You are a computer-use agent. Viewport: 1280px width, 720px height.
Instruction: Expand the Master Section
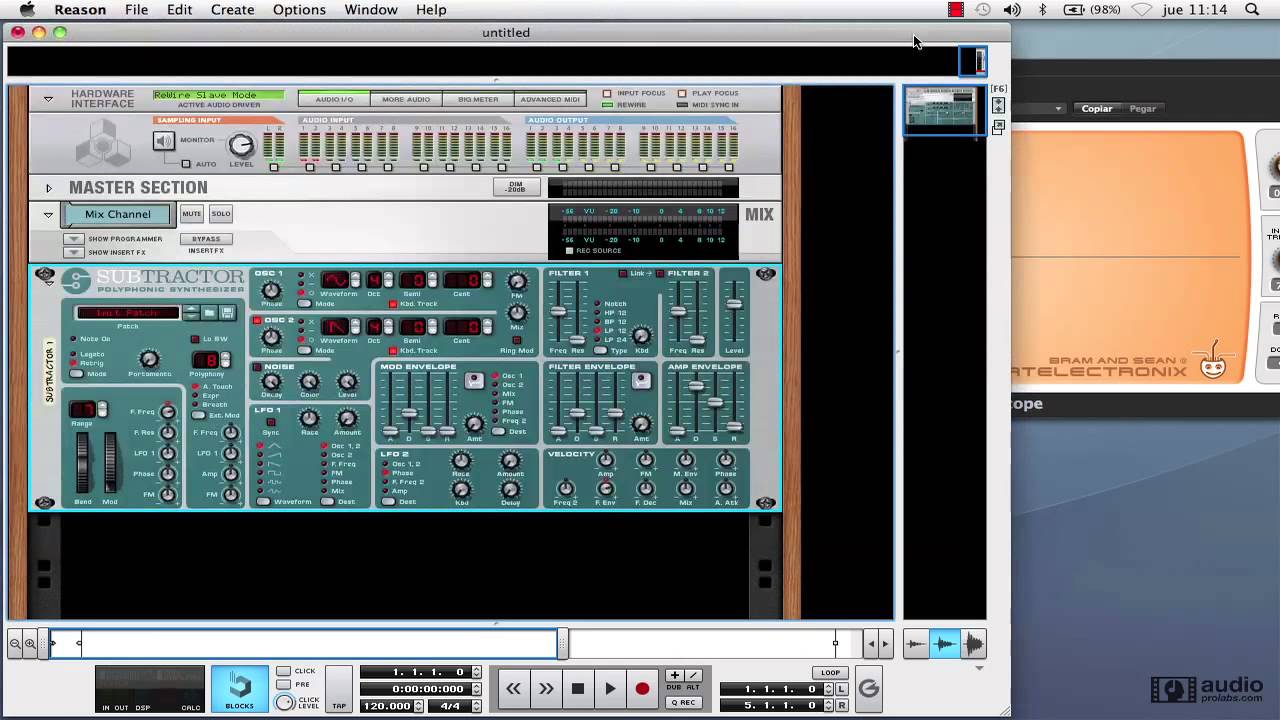(x=48, y=187)
